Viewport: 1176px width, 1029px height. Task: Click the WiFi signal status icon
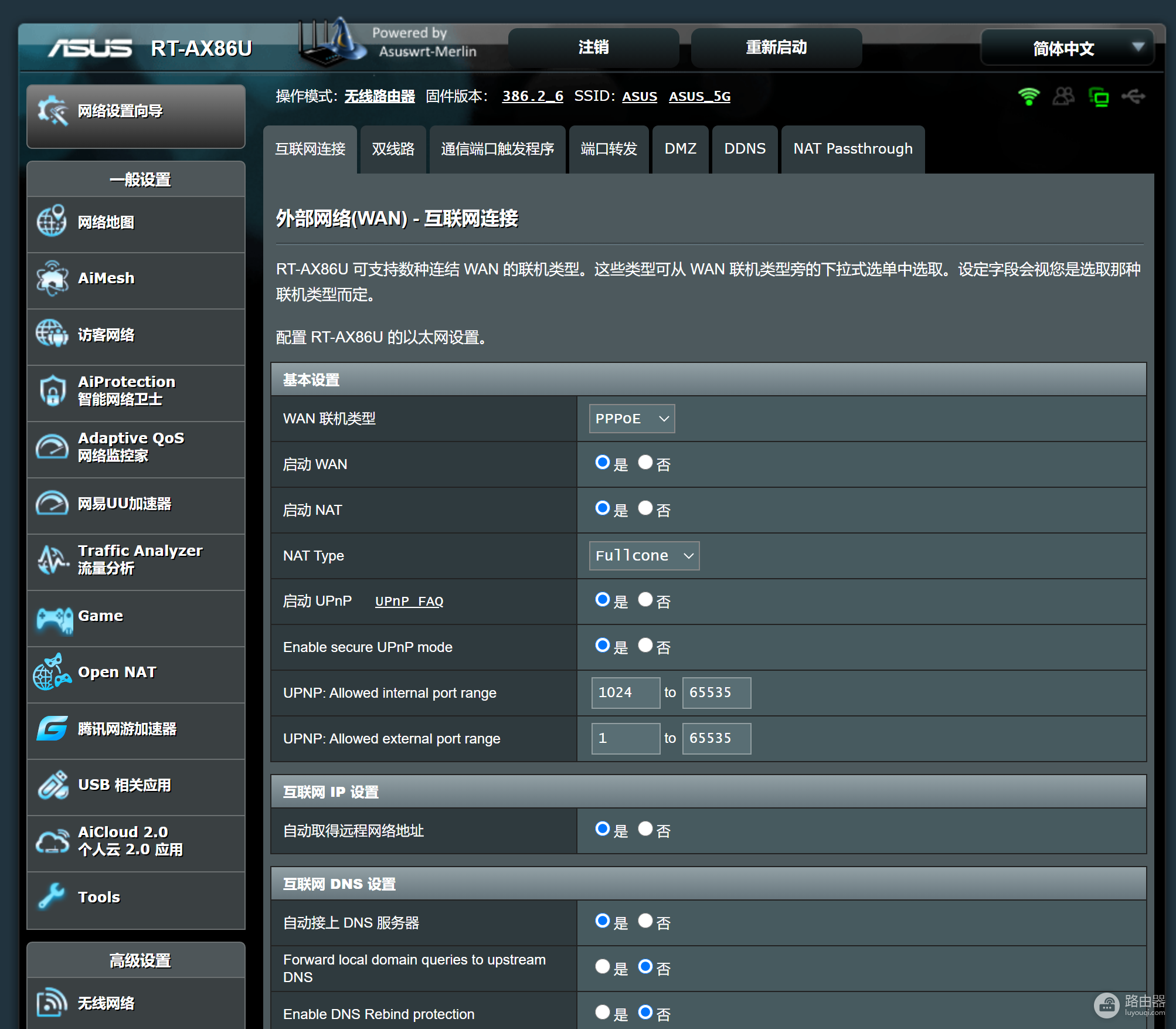tap(1028, 96)
